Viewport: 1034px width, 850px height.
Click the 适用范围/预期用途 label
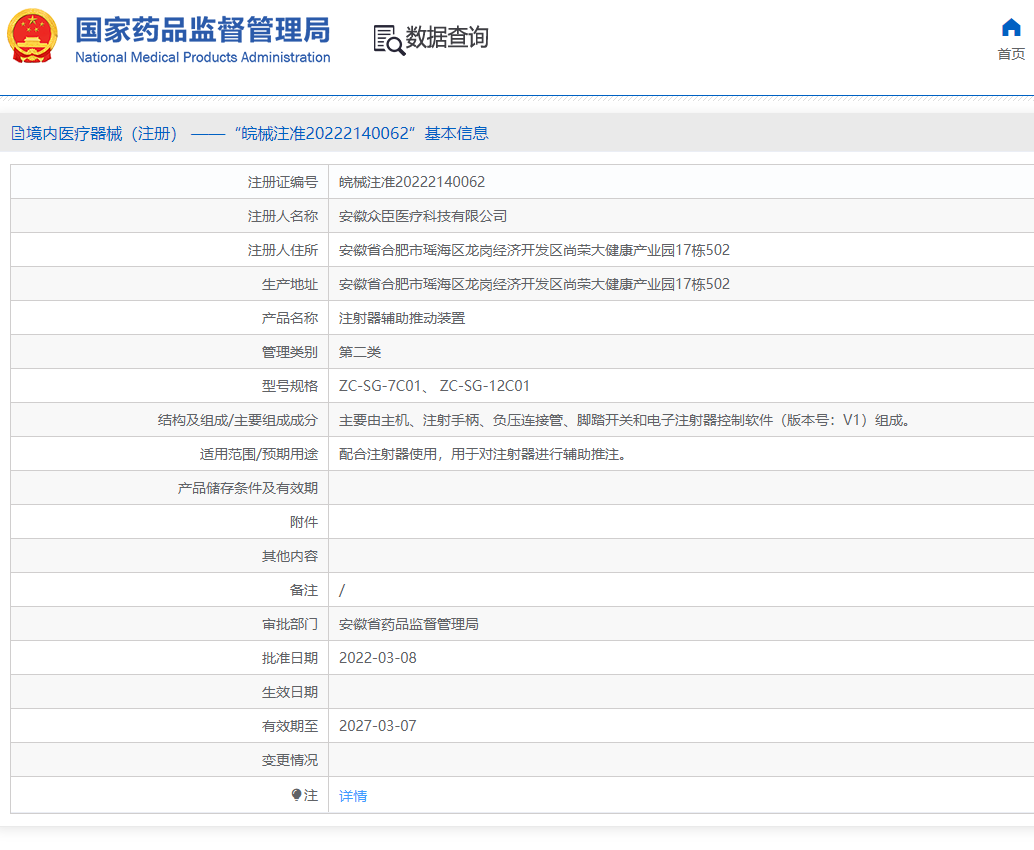coord(259,454)
